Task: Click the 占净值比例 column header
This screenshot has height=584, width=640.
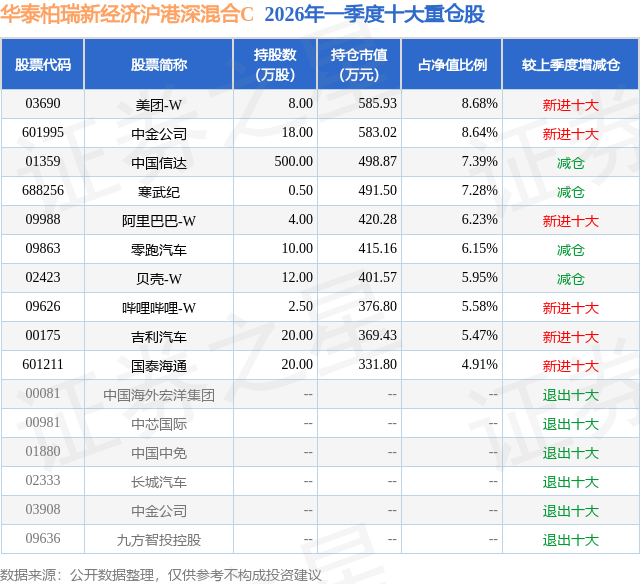Action: pos(452,64)
